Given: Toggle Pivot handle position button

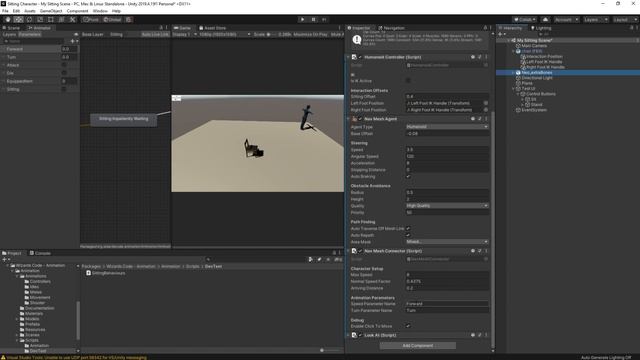Looking at the screenshot, I should [91, 20].
